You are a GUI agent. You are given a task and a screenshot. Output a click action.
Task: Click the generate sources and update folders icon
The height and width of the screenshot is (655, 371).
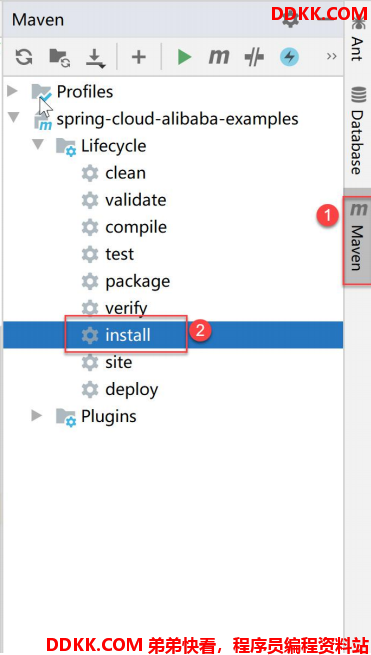[59, 56]
